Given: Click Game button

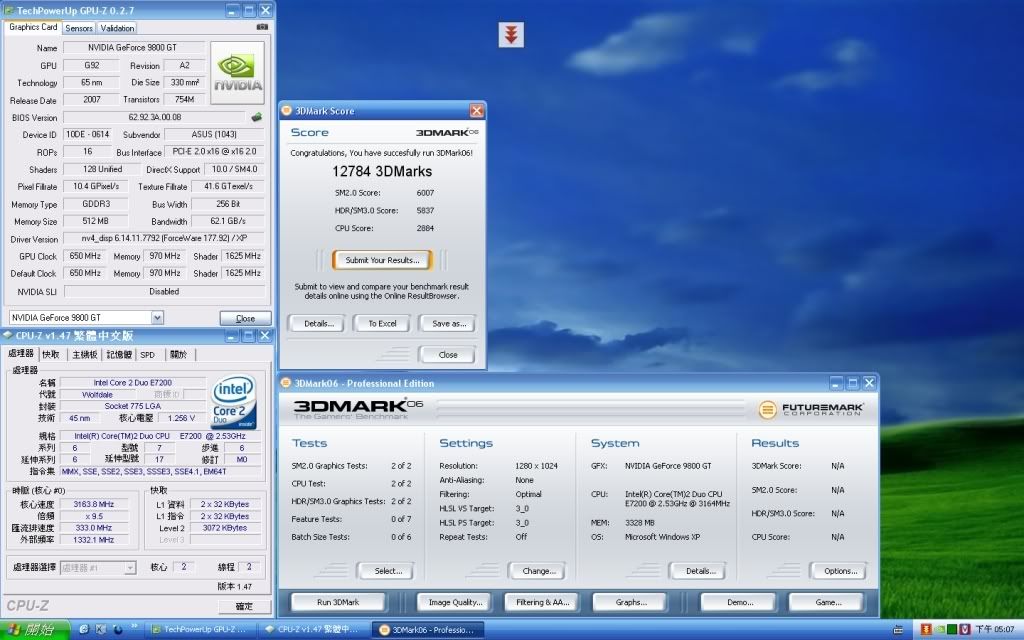Looking at the screenshot, I should click(827, 602).
